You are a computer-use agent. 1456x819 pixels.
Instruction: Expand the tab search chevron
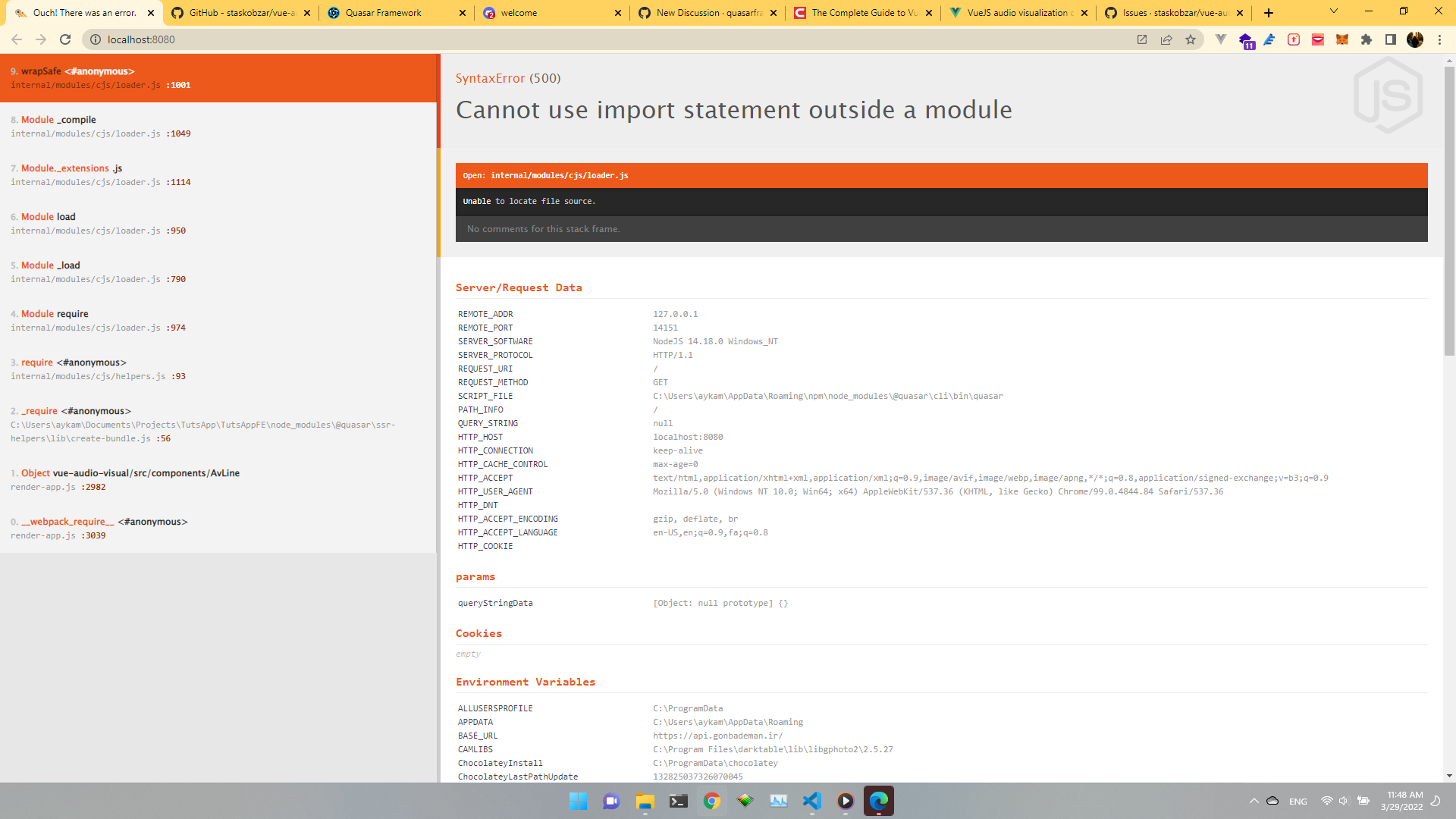coord(1333,11)
